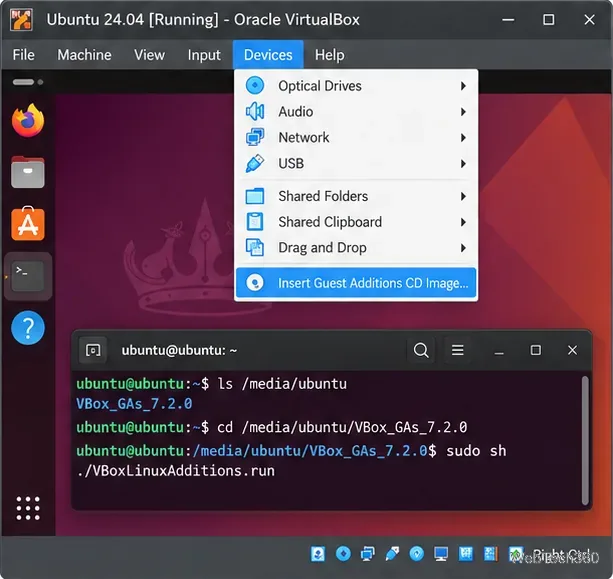
Task: Click the Shared Folders folder icon
Action: [255, 196]
